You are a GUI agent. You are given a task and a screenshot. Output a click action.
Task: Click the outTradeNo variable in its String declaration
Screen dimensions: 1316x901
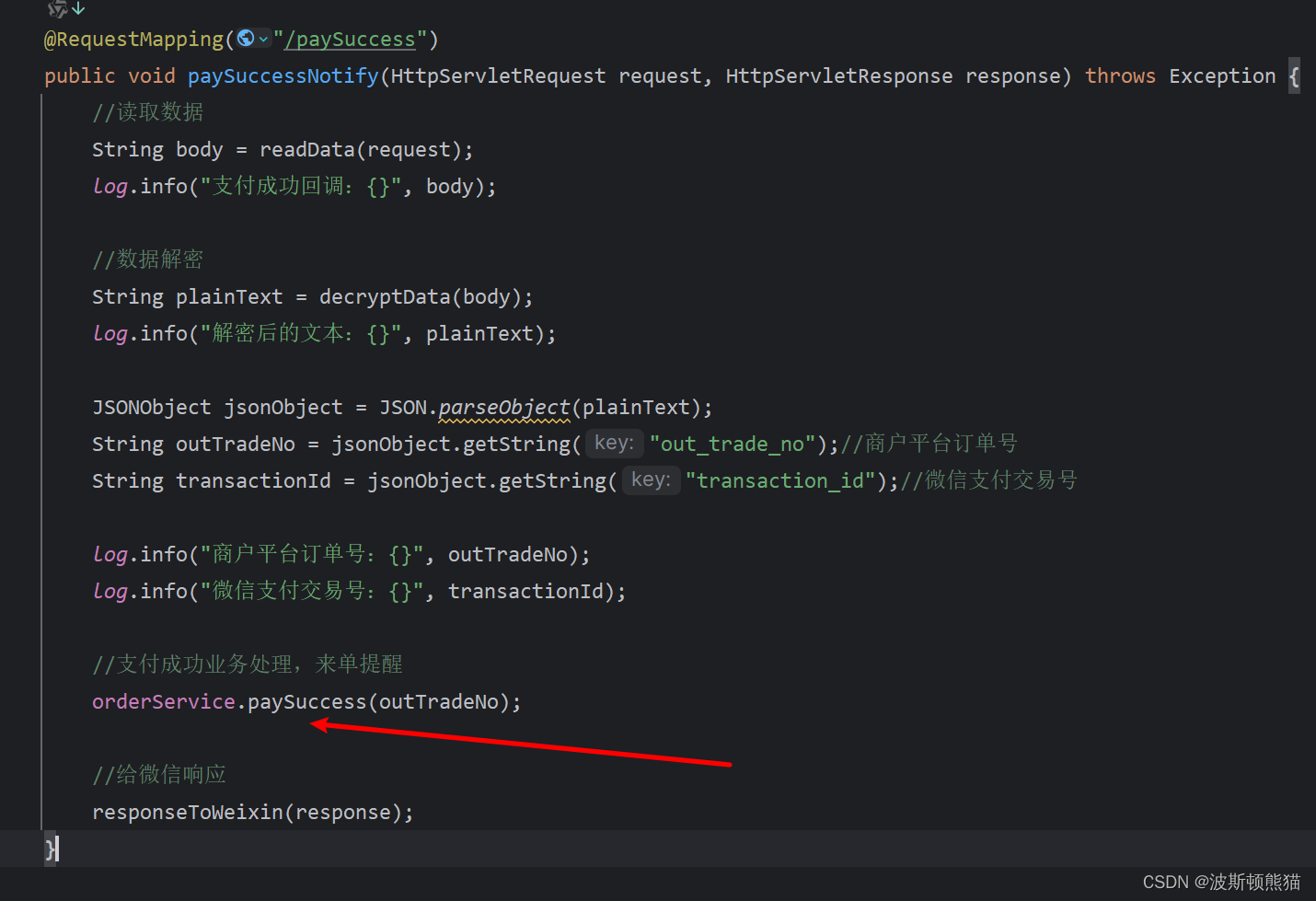236,445
